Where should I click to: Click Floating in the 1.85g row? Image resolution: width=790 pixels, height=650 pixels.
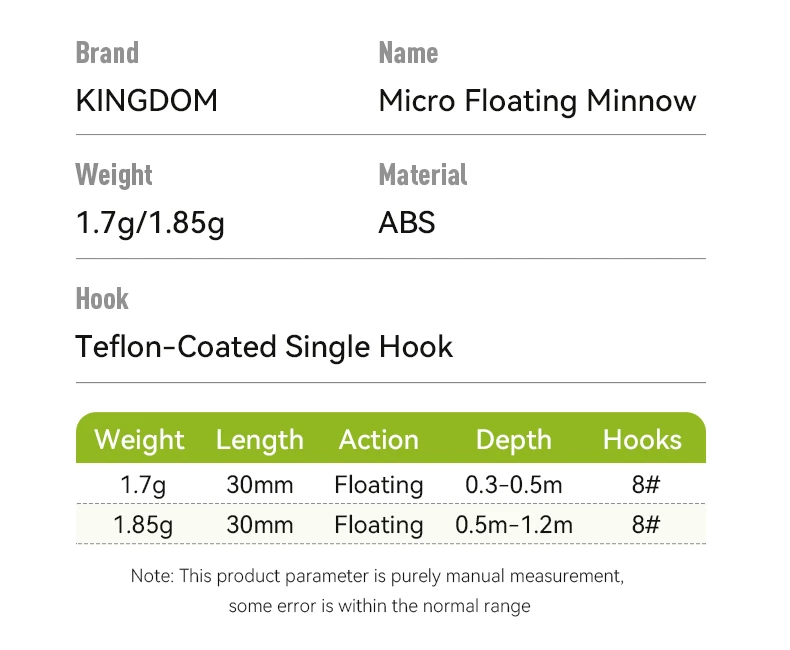click(x=379, y=525)
